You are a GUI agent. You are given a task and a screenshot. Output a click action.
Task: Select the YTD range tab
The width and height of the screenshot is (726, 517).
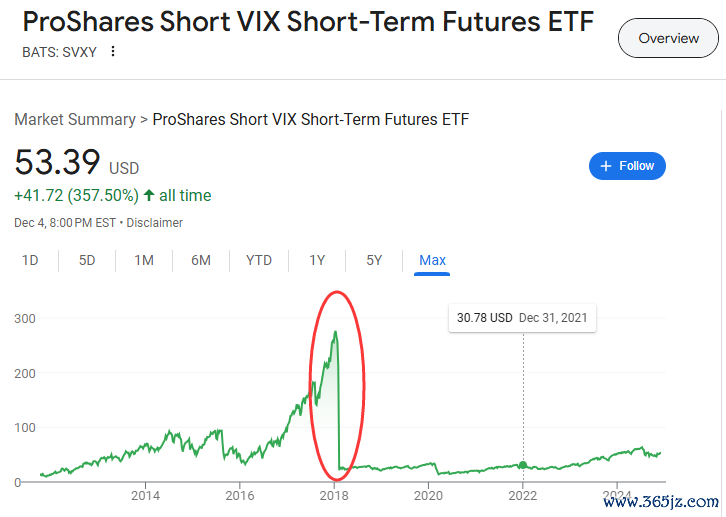[259, 260]
